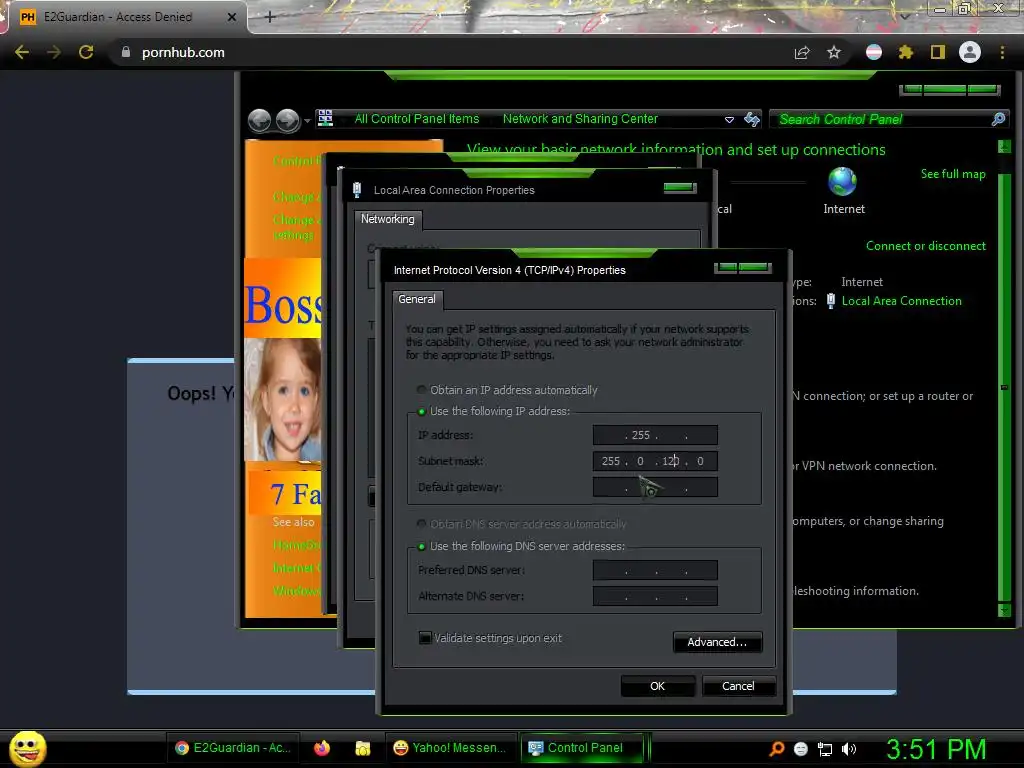Open See full map link
1024x768 pixels.
(x=953, y=174)
